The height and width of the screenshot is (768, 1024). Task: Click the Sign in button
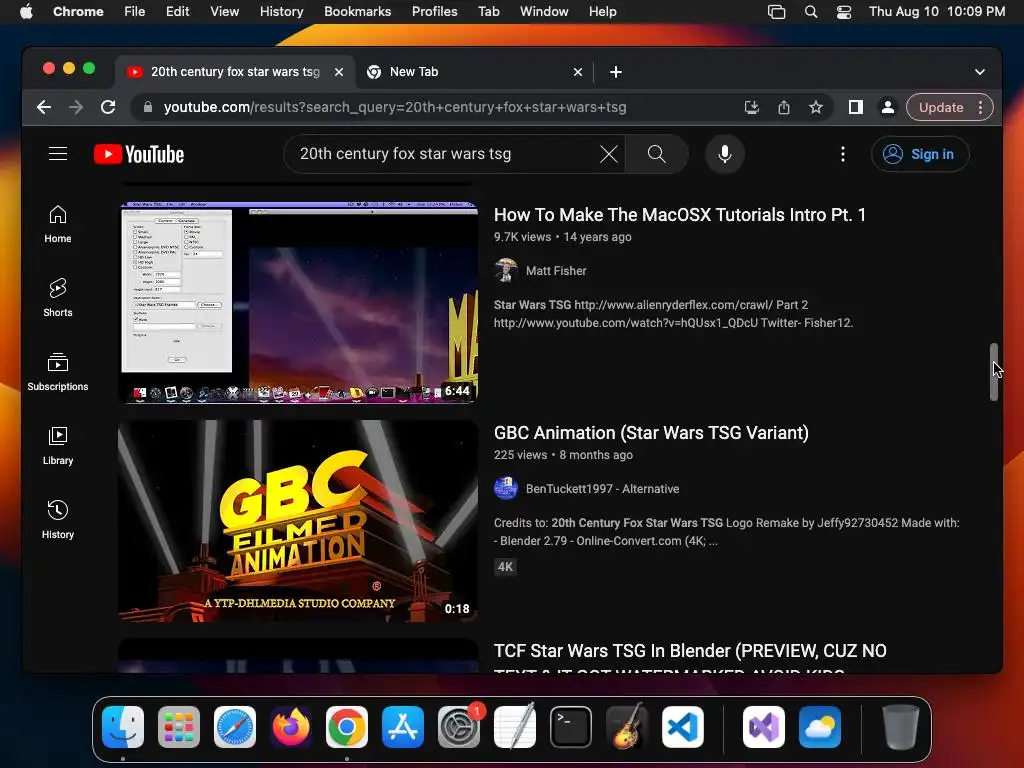(x=920, y=154)
